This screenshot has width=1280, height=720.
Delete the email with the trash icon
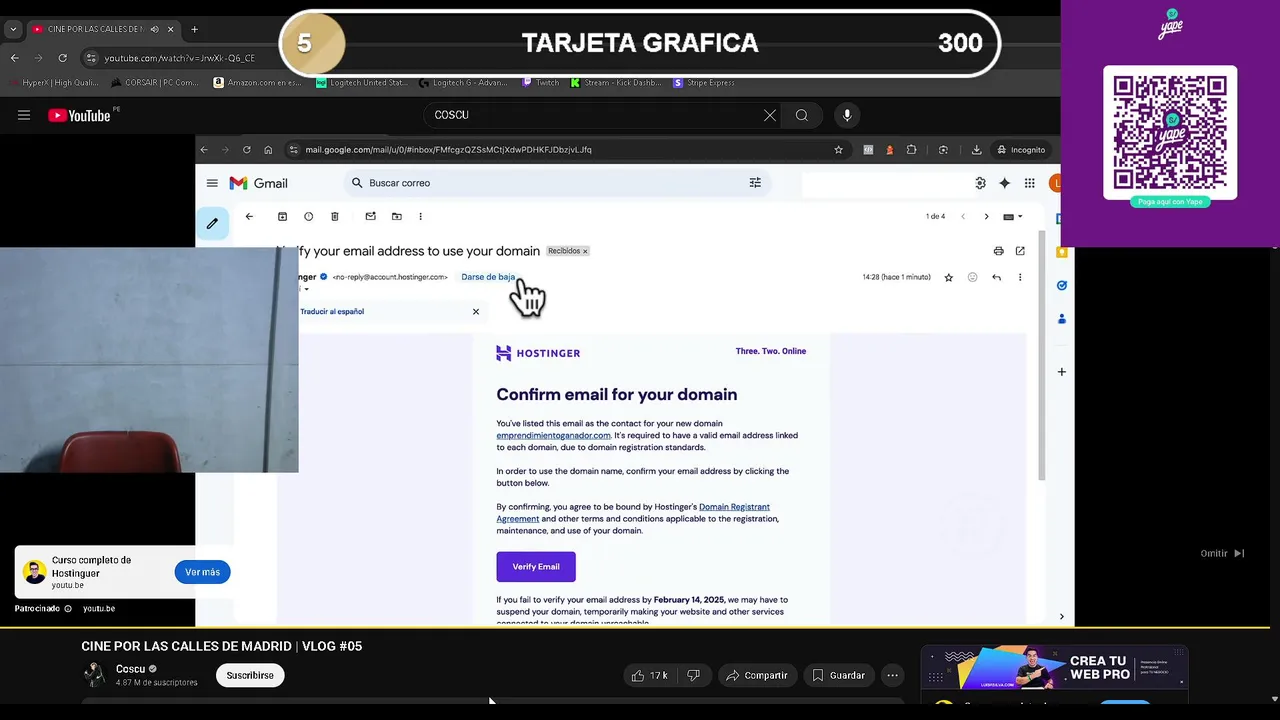click(335, 216)
